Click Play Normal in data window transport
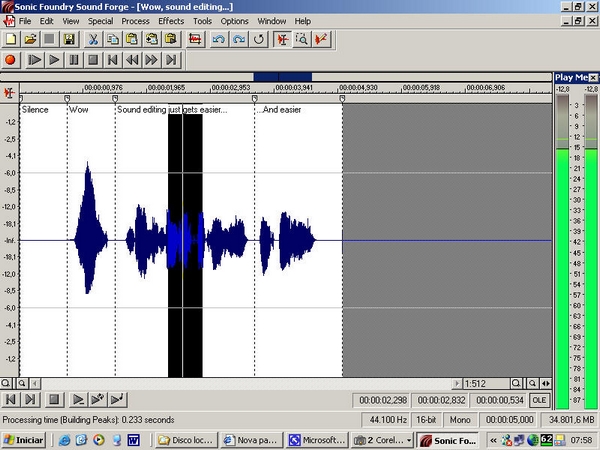This screenshot has width=600, height=450. pyautogui.click(x=78, y=399)
